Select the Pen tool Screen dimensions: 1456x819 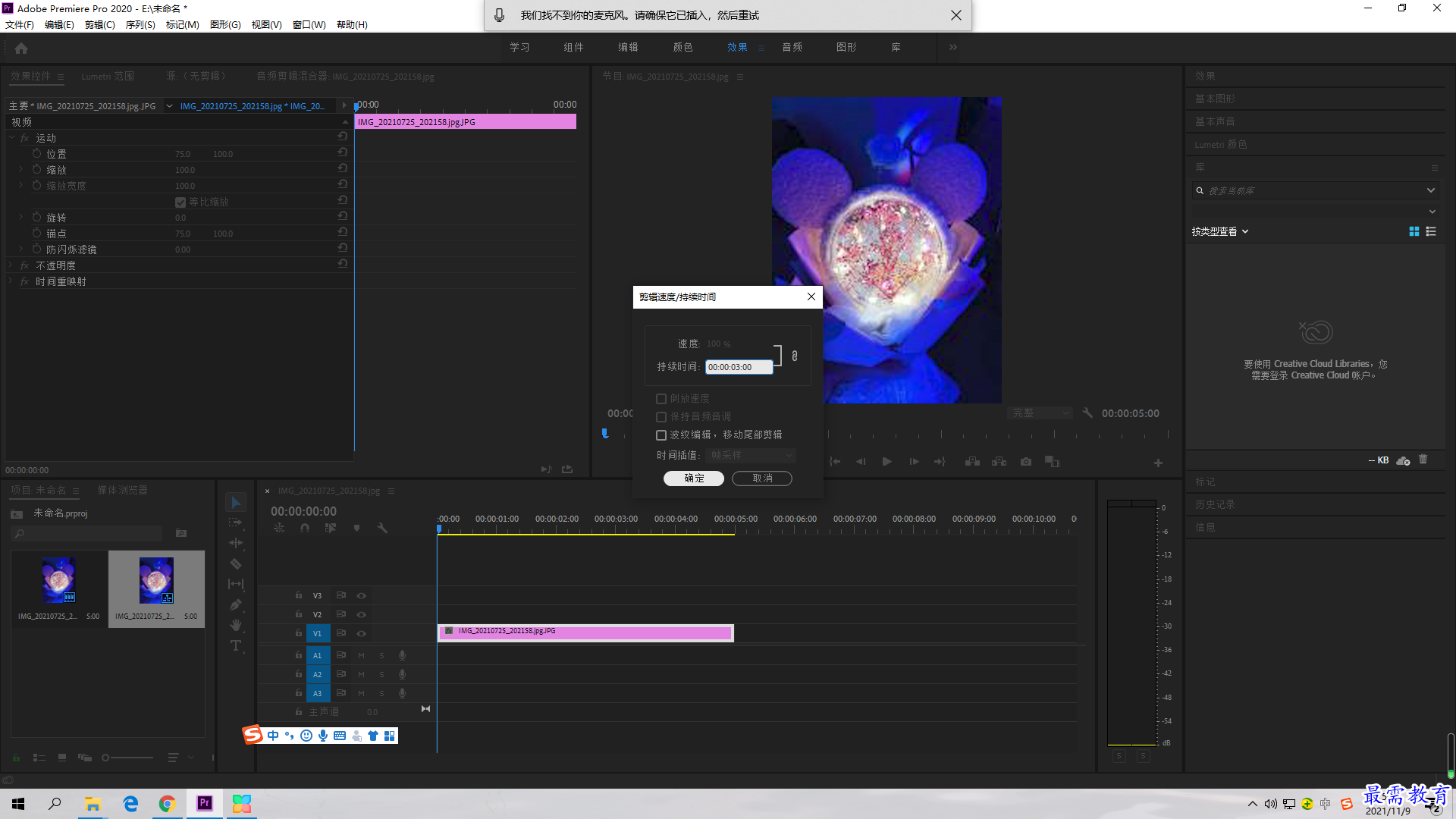pos(236,604)
